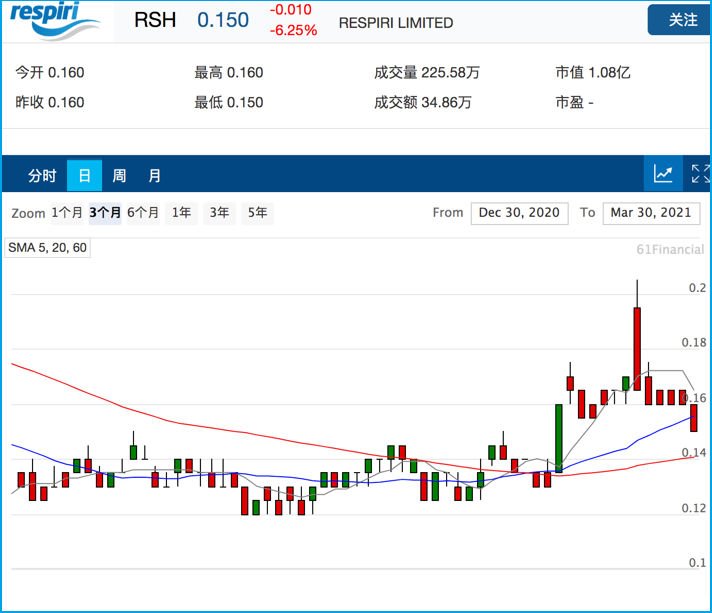Click the RSH ticker symbol
The width and height of the screenshot is (712, 613).
(x=155, y=20)
